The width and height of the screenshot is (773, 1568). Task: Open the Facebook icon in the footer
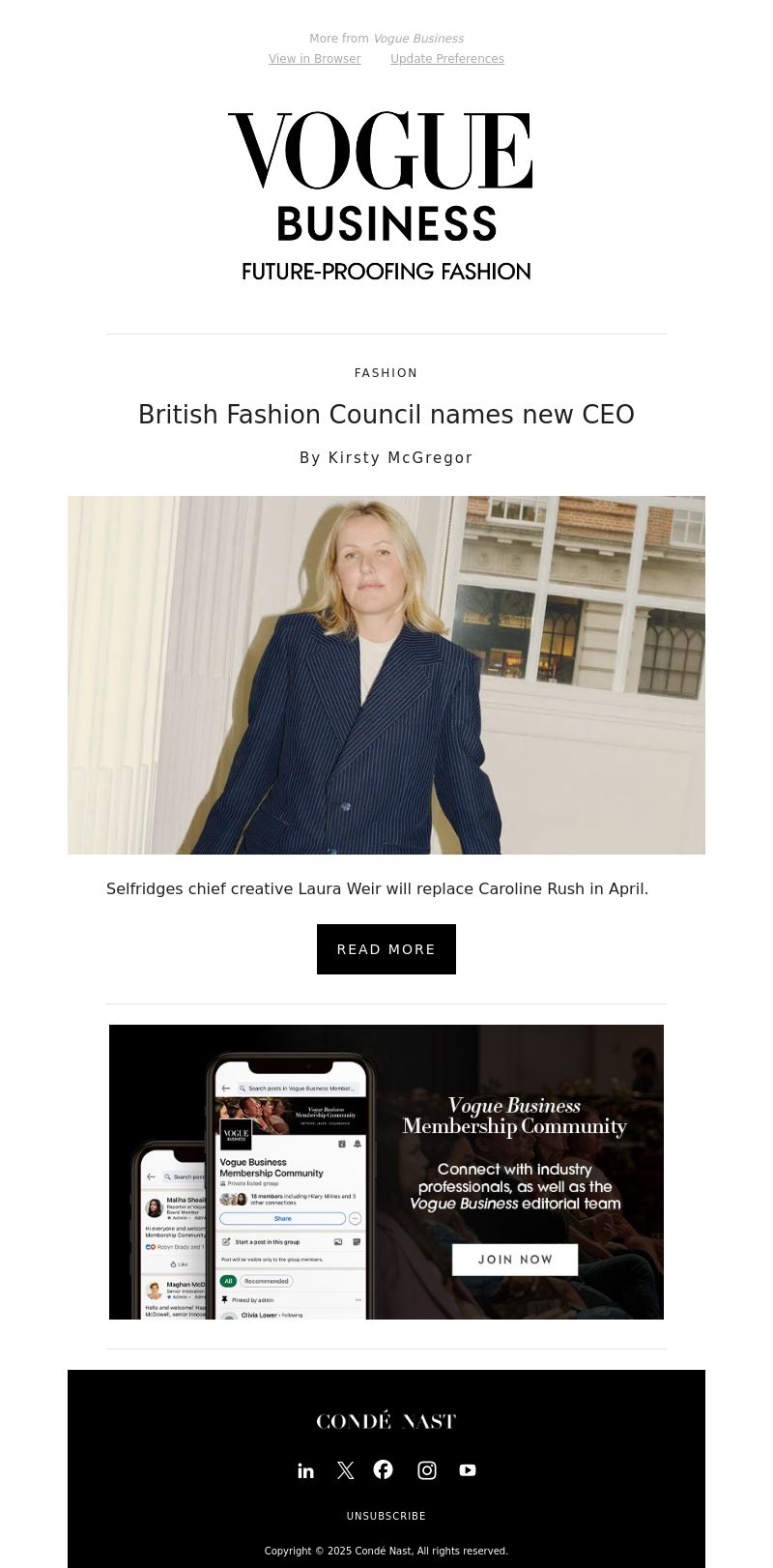click(x=384, y=1469)
